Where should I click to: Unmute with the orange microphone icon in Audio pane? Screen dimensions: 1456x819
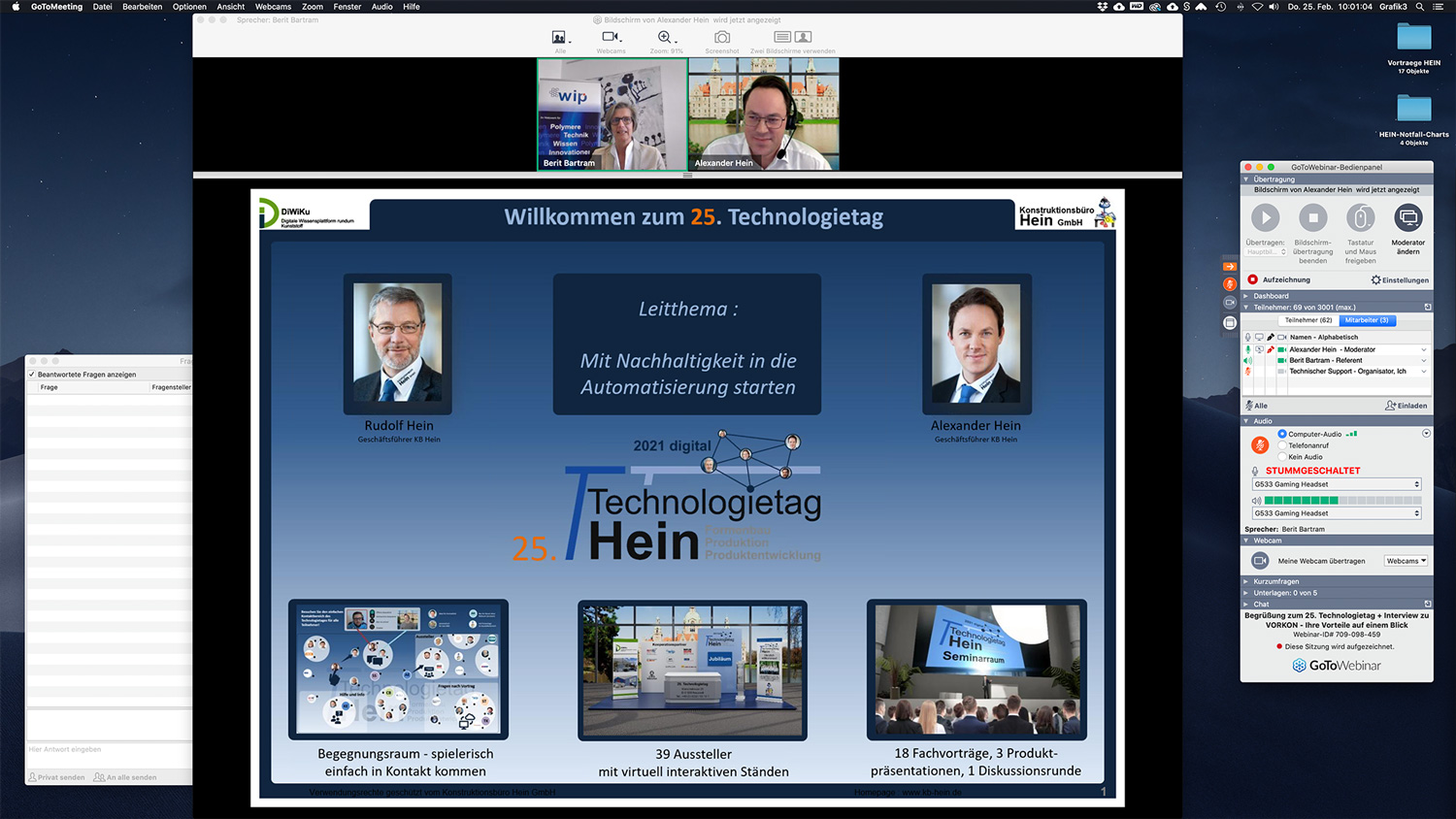1260,445
